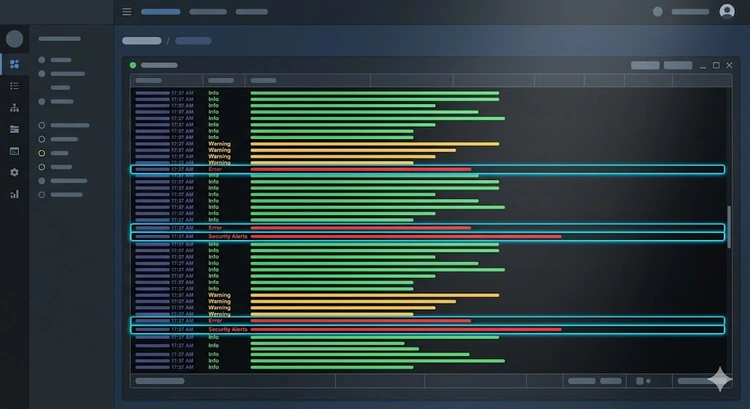Open the user profile avatar in the top-right corner

point(727,11)
